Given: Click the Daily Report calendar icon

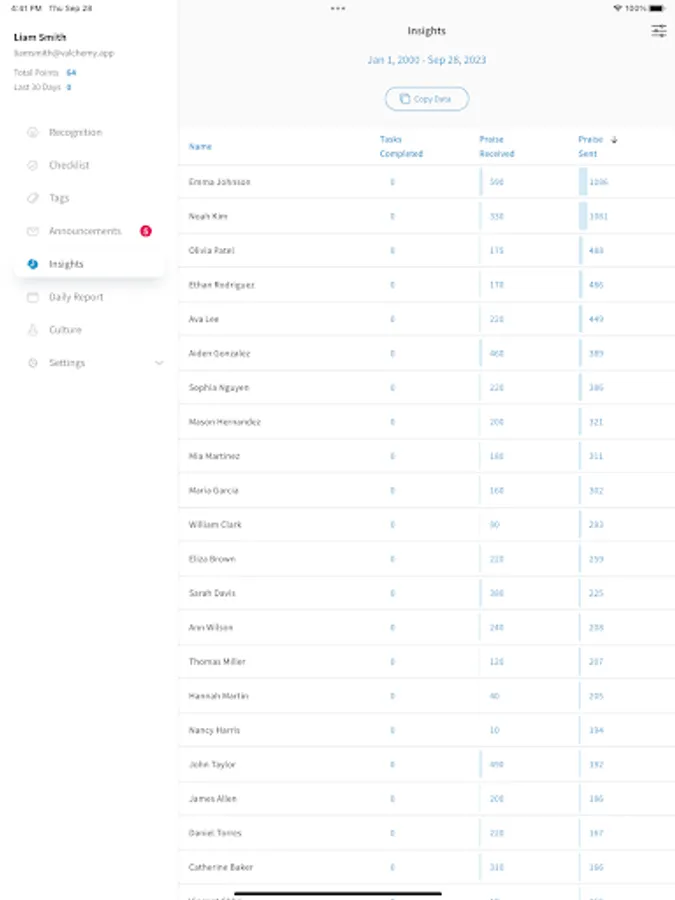Looking at the screenshot, I should [33, 297].
